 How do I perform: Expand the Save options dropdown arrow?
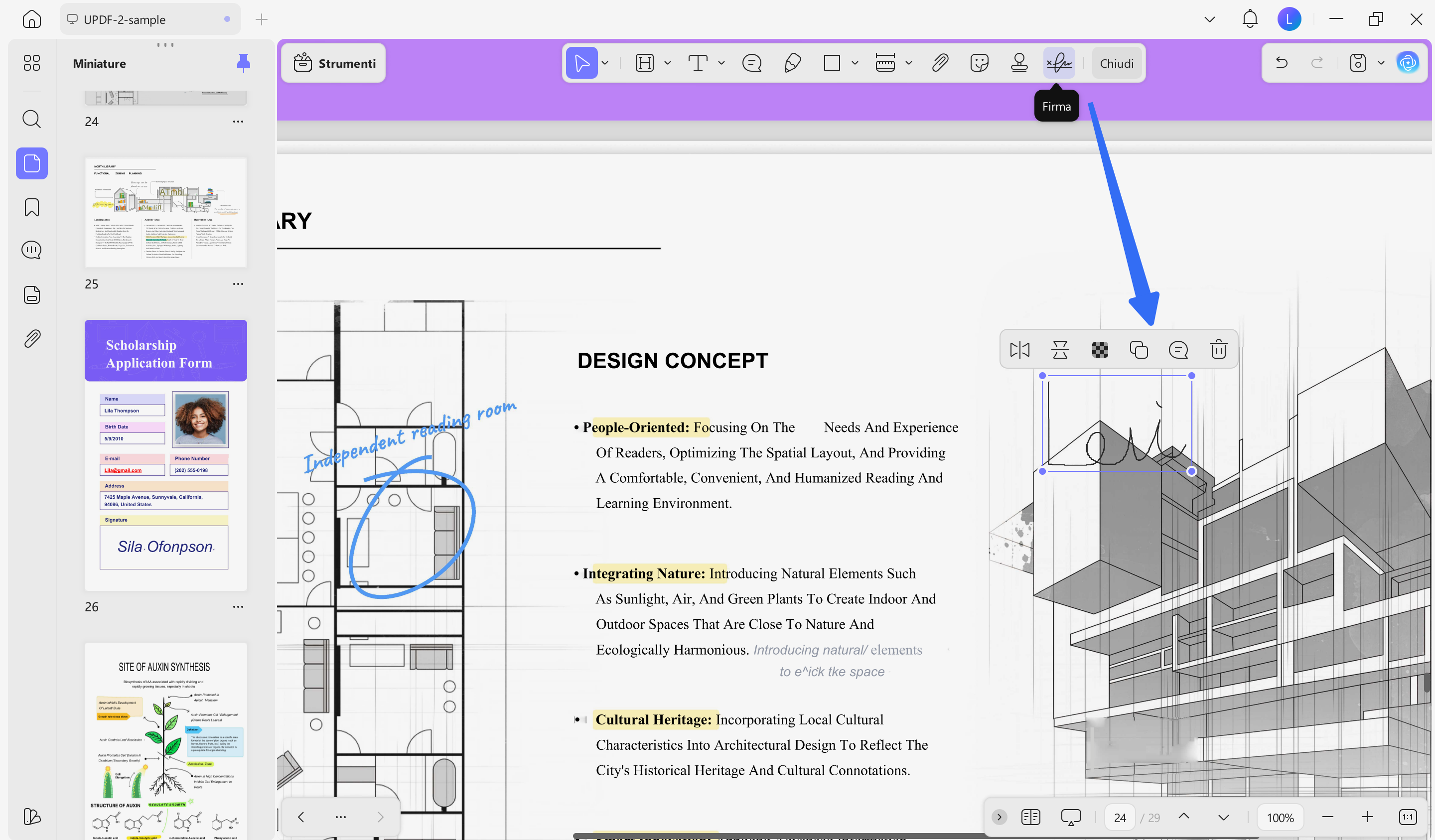1381,63
